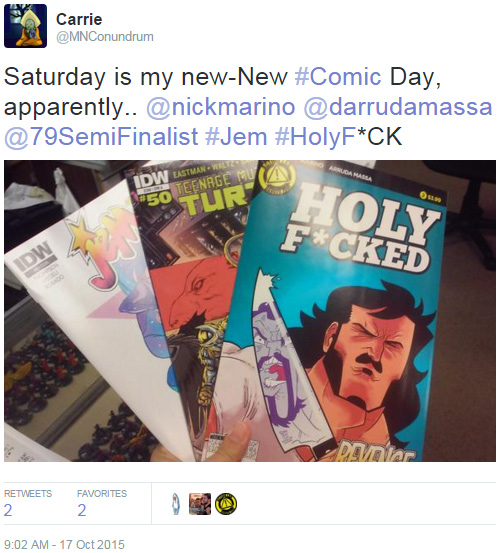Open Carrie's profile avatar image
Image resolution: width=500 pixels, height=553 pixels.
click(25, 26)
